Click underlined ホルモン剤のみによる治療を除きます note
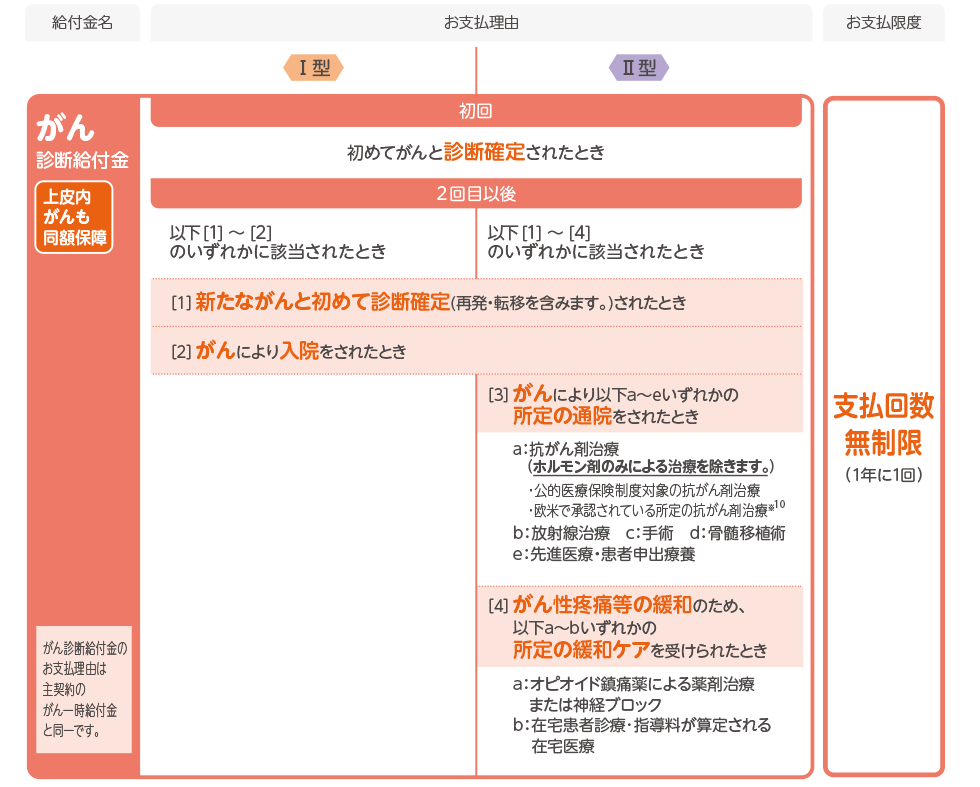The width and height of the screenshot is (980, 787). click(651, 466)
